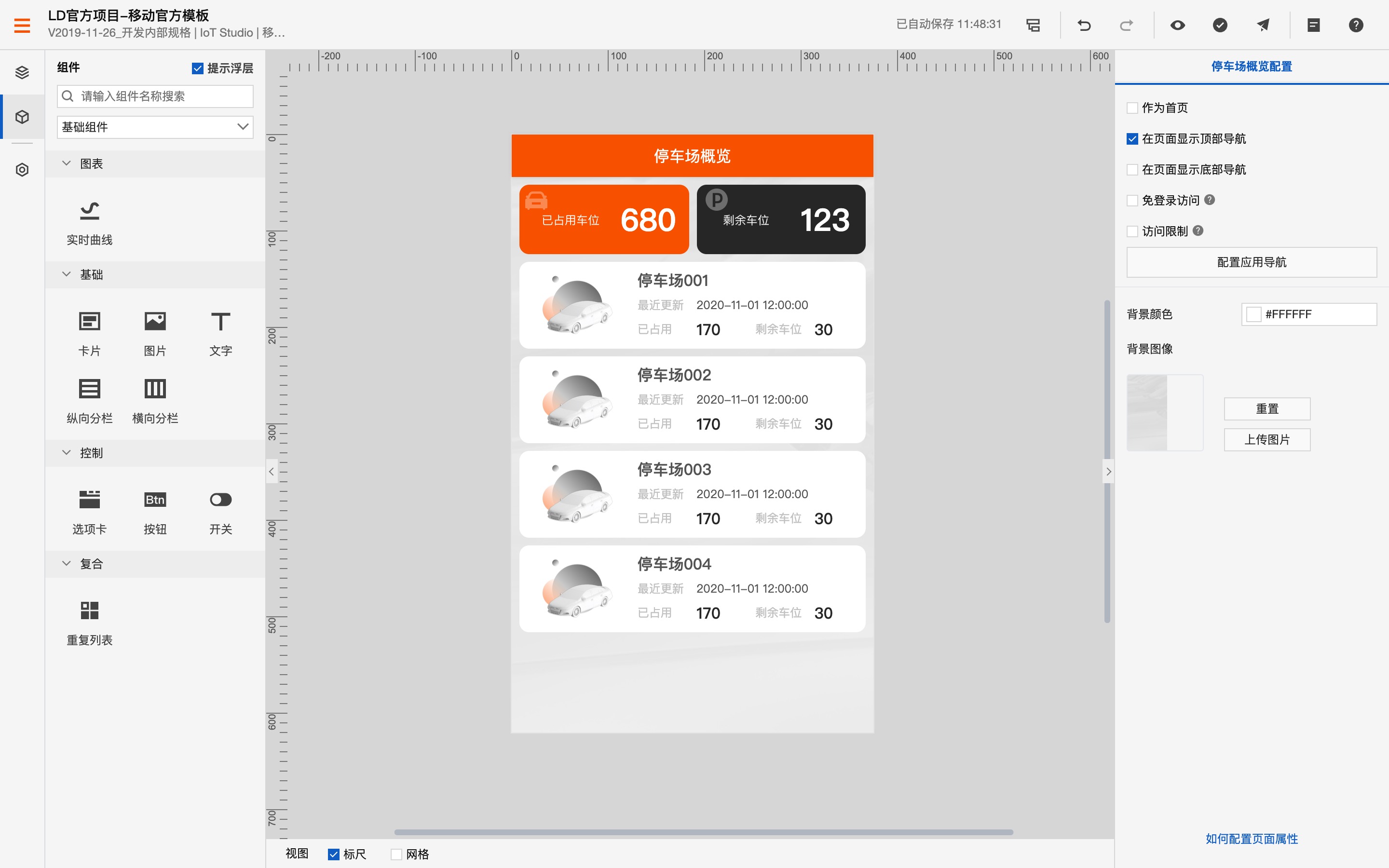
Task: Enable the 网格 grid checkbox
Action: pos(396,854)
